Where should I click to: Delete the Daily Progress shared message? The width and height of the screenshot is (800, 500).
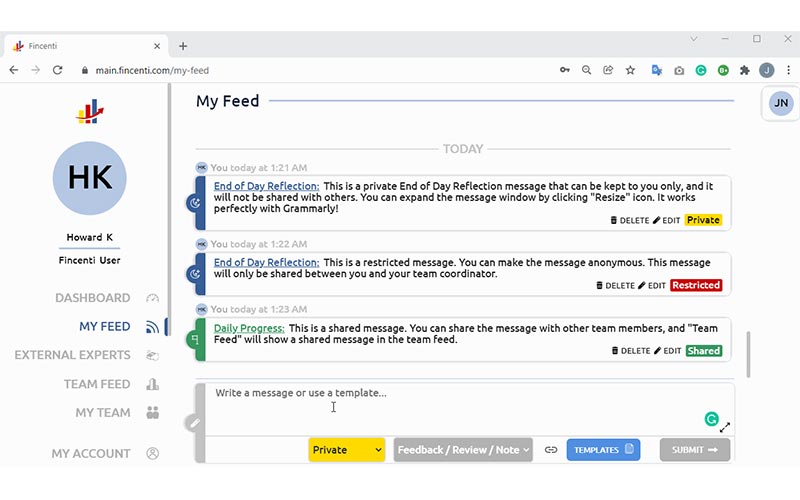(x=630, y=351)
